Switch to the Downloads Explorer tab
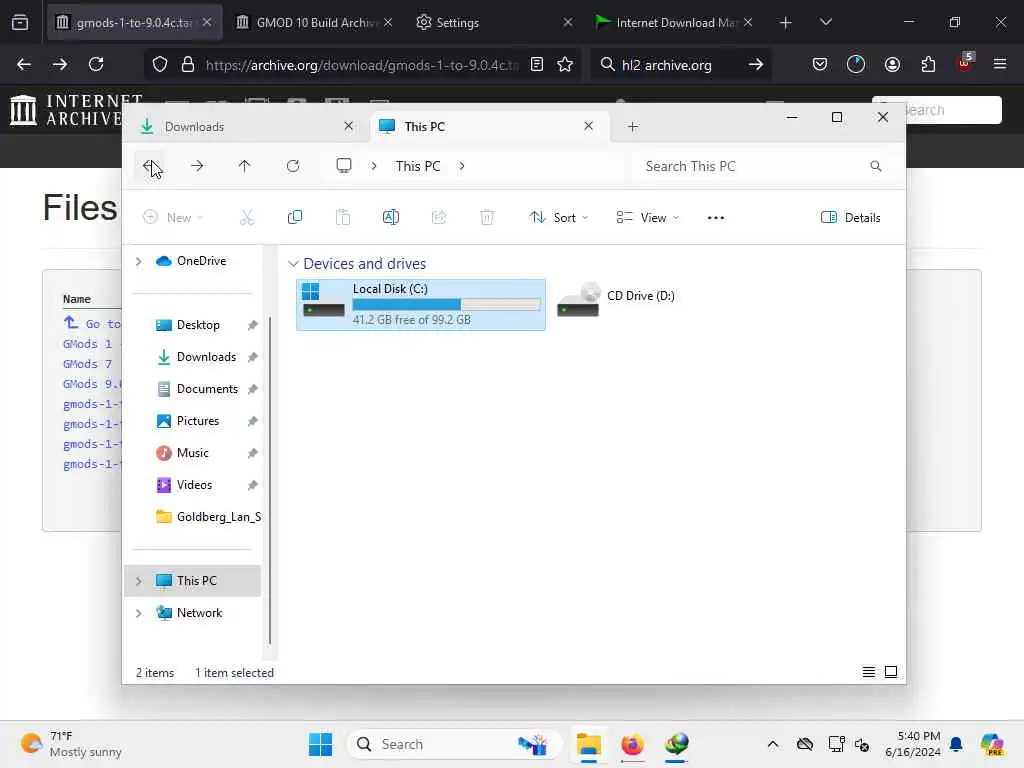This screenshot has height=768, width=1024. [x=247, y=127]
